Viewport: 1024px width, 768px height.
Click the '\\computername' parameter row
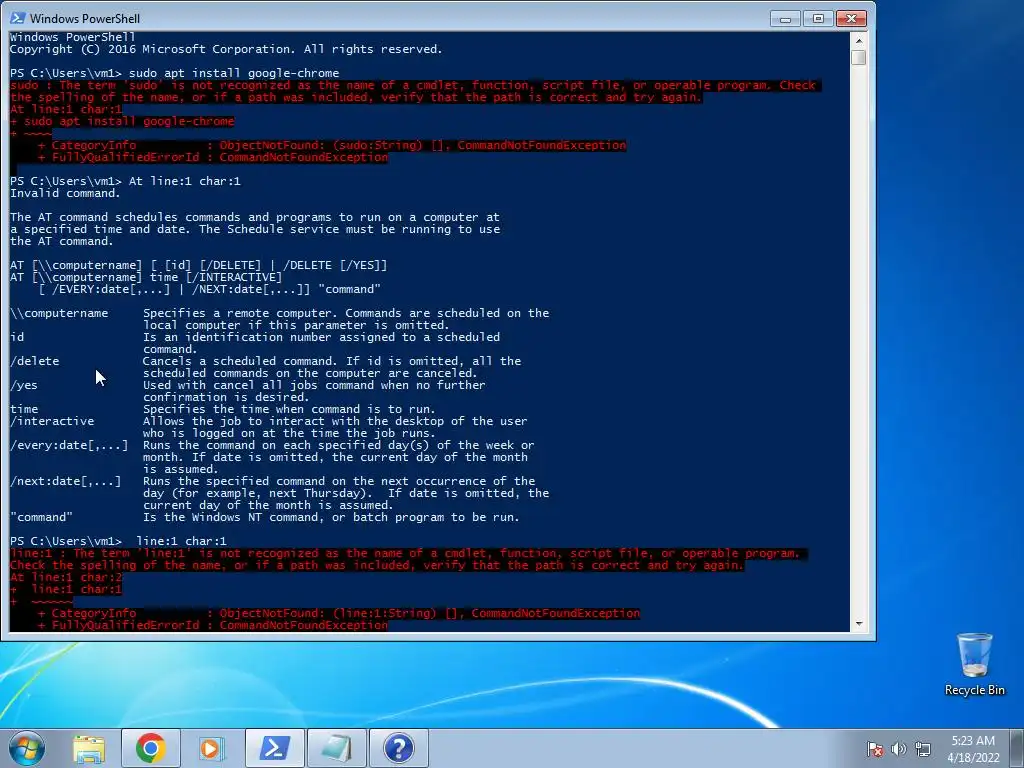click(x=280, y=319)
